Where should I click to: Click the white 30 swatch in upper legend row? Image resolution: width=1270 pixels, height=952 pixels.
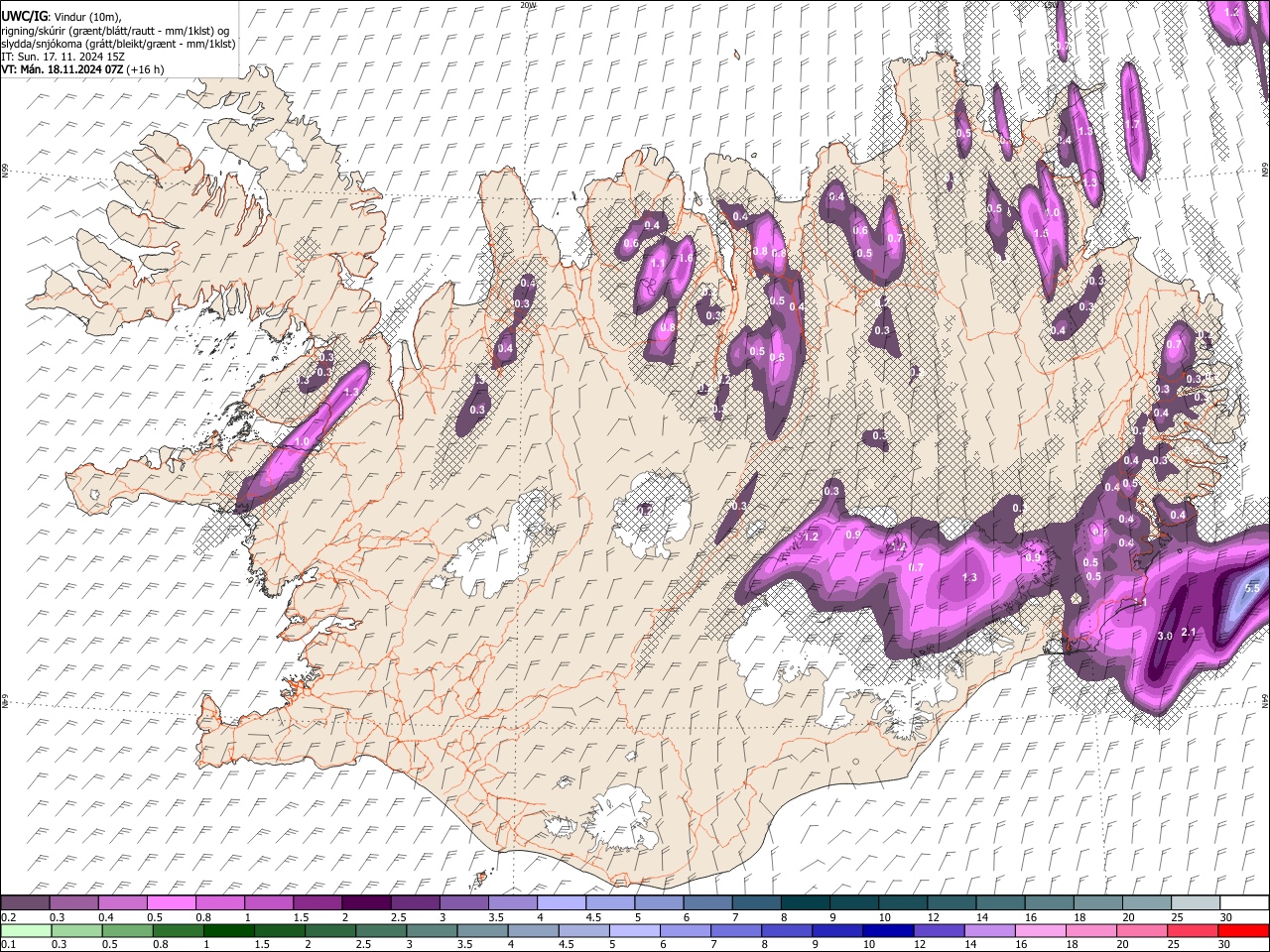pos(1244,903)
